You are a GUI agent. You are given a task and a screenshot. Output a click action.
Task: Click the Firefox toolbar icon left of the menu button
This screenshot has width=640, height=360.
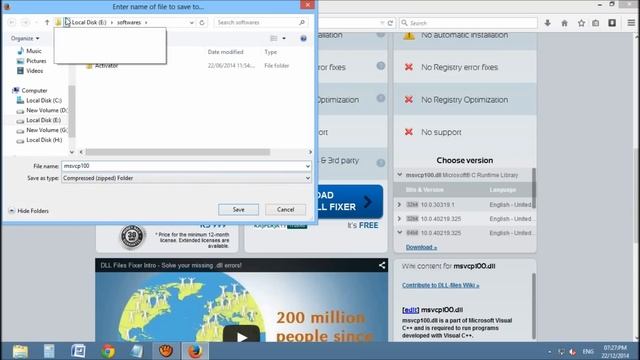tap(612, 23)
